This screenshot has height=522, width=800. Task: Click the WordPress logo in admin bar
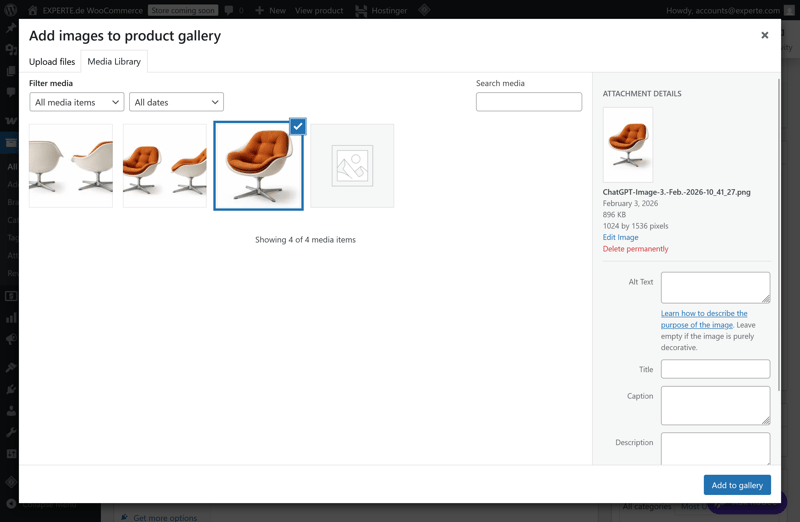(x=12, y=10)
